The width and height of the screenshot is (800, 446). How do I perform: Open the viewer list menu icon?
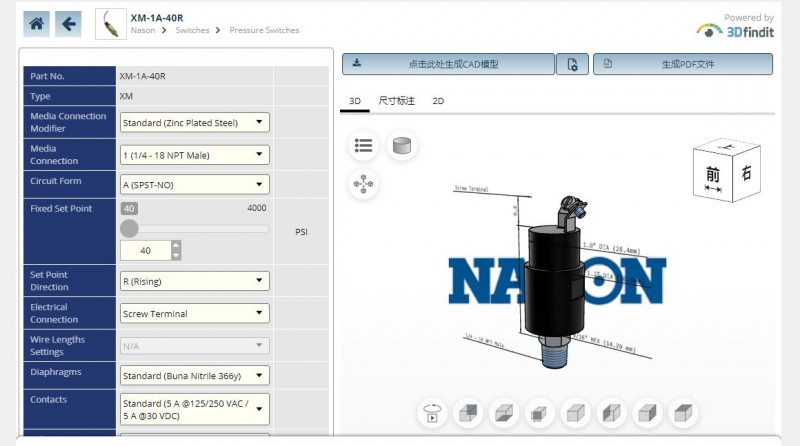[363, 146]
